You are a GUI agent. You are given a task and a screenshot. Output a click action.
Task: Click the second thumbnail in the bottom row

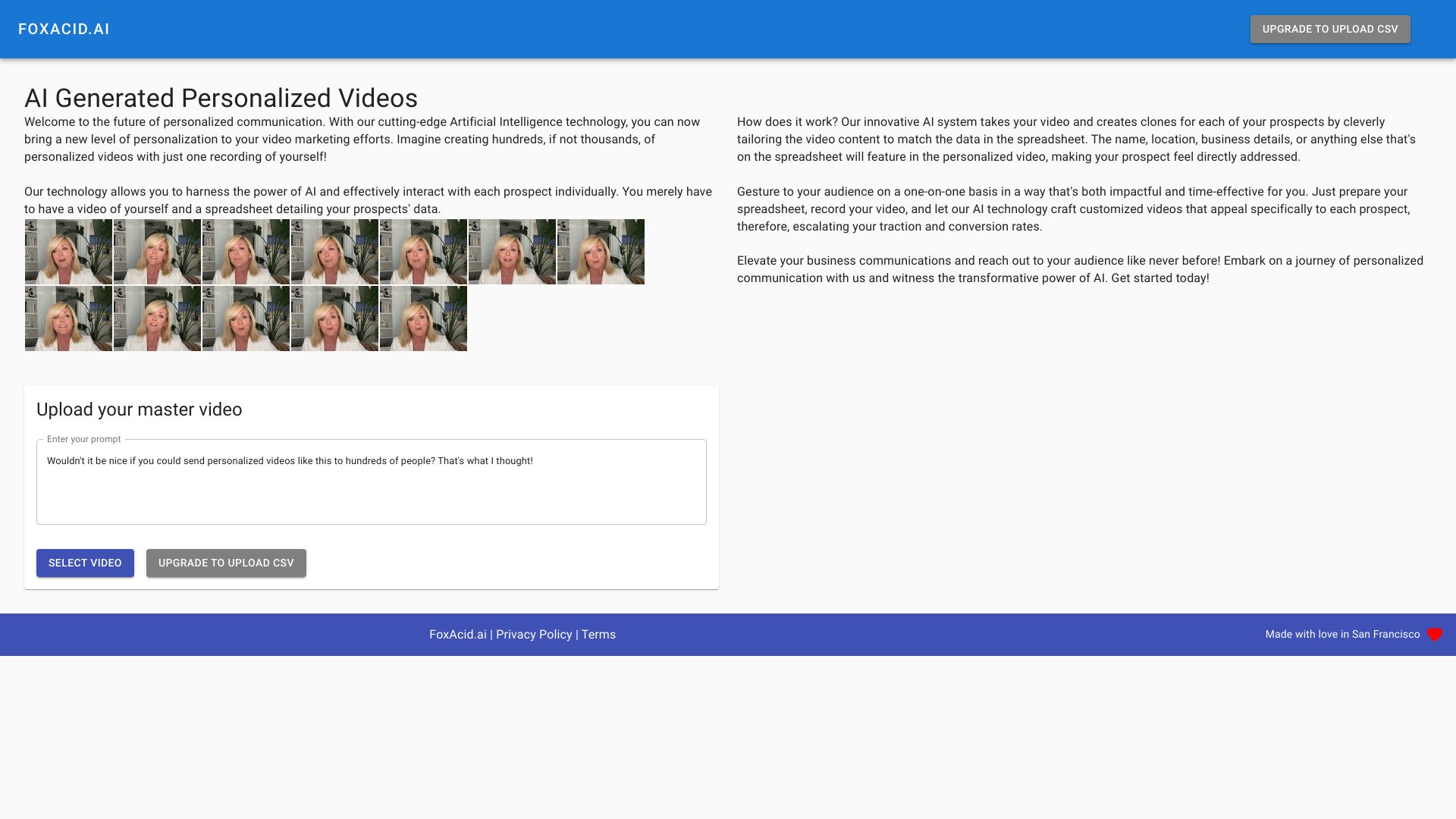[157, 318]
